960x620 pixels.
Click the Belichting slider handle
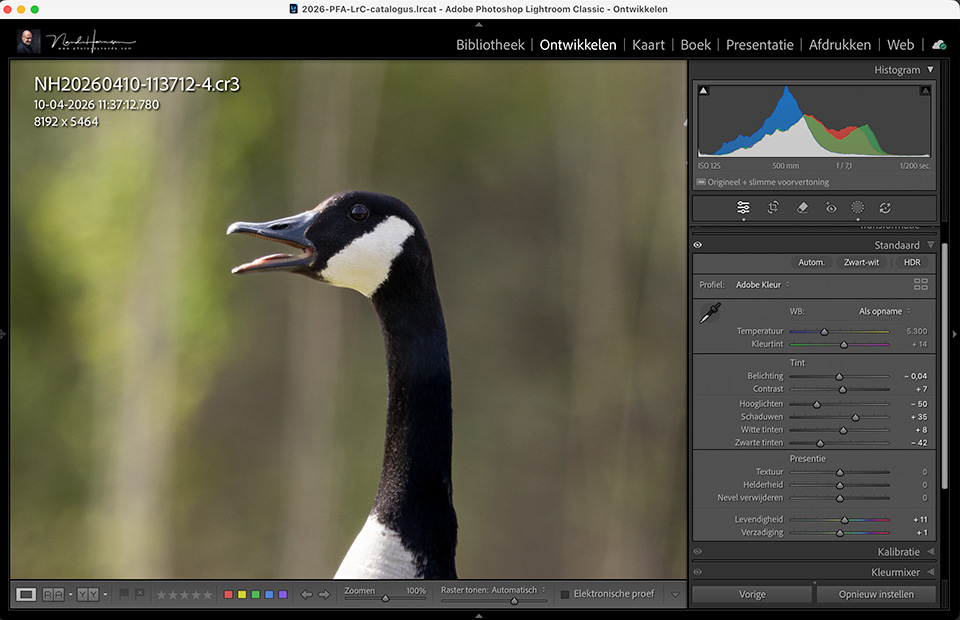(839, 376)
